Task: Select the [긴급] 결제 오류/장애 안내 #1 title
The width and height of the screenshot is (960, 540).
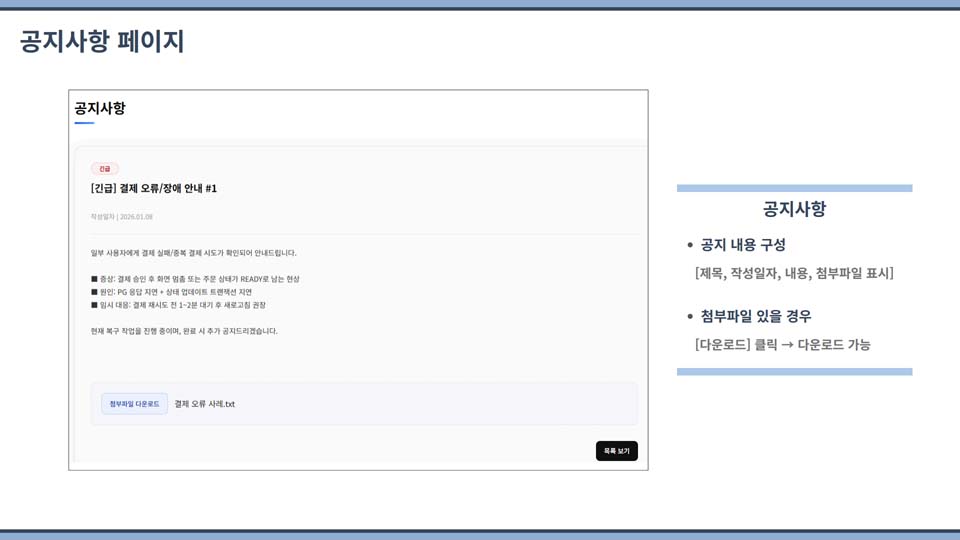Action: (154, 188)
